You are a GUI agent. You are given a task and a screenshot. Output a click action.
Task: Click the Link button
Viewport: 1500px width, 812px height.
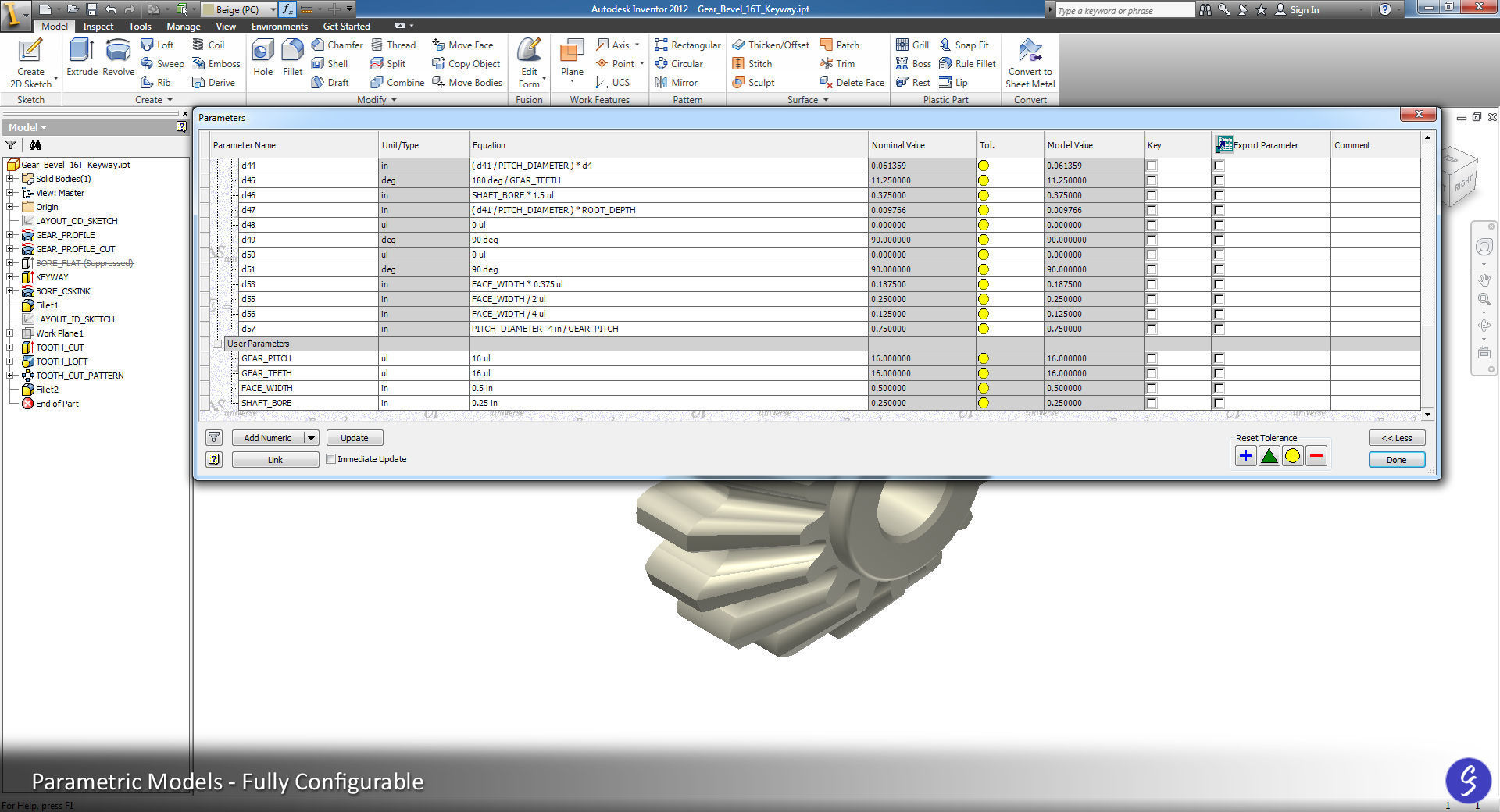pos(275,460)
